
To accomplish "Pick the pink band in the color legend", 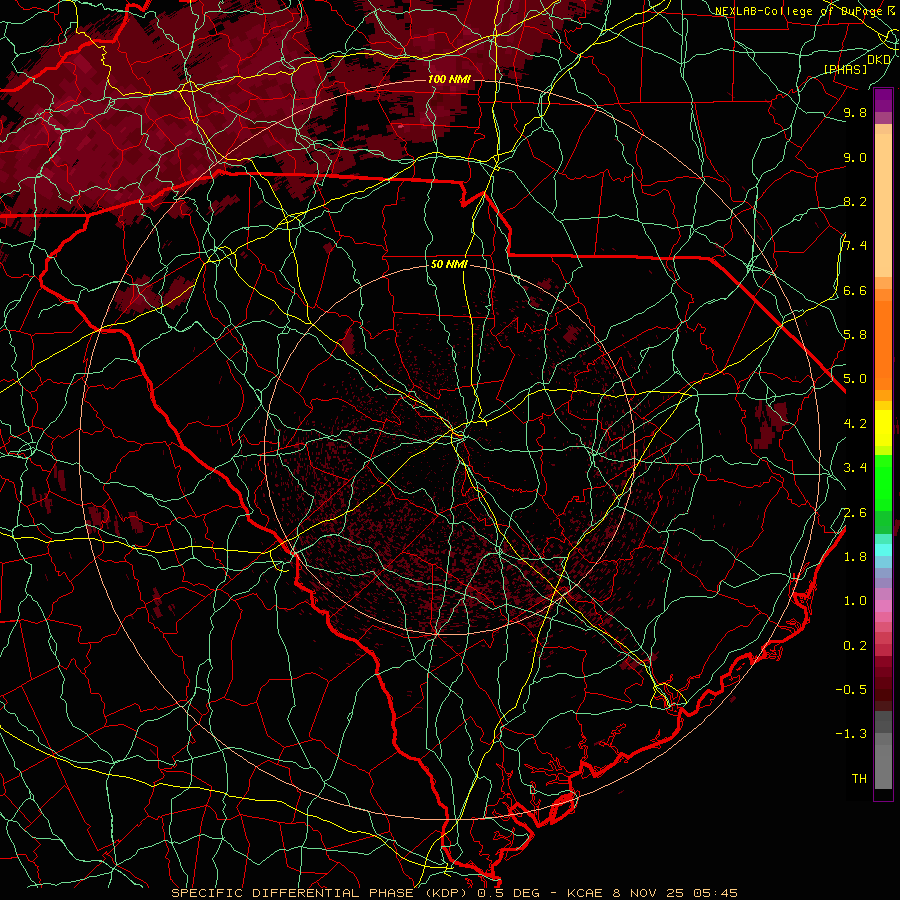I will (883, 606).
